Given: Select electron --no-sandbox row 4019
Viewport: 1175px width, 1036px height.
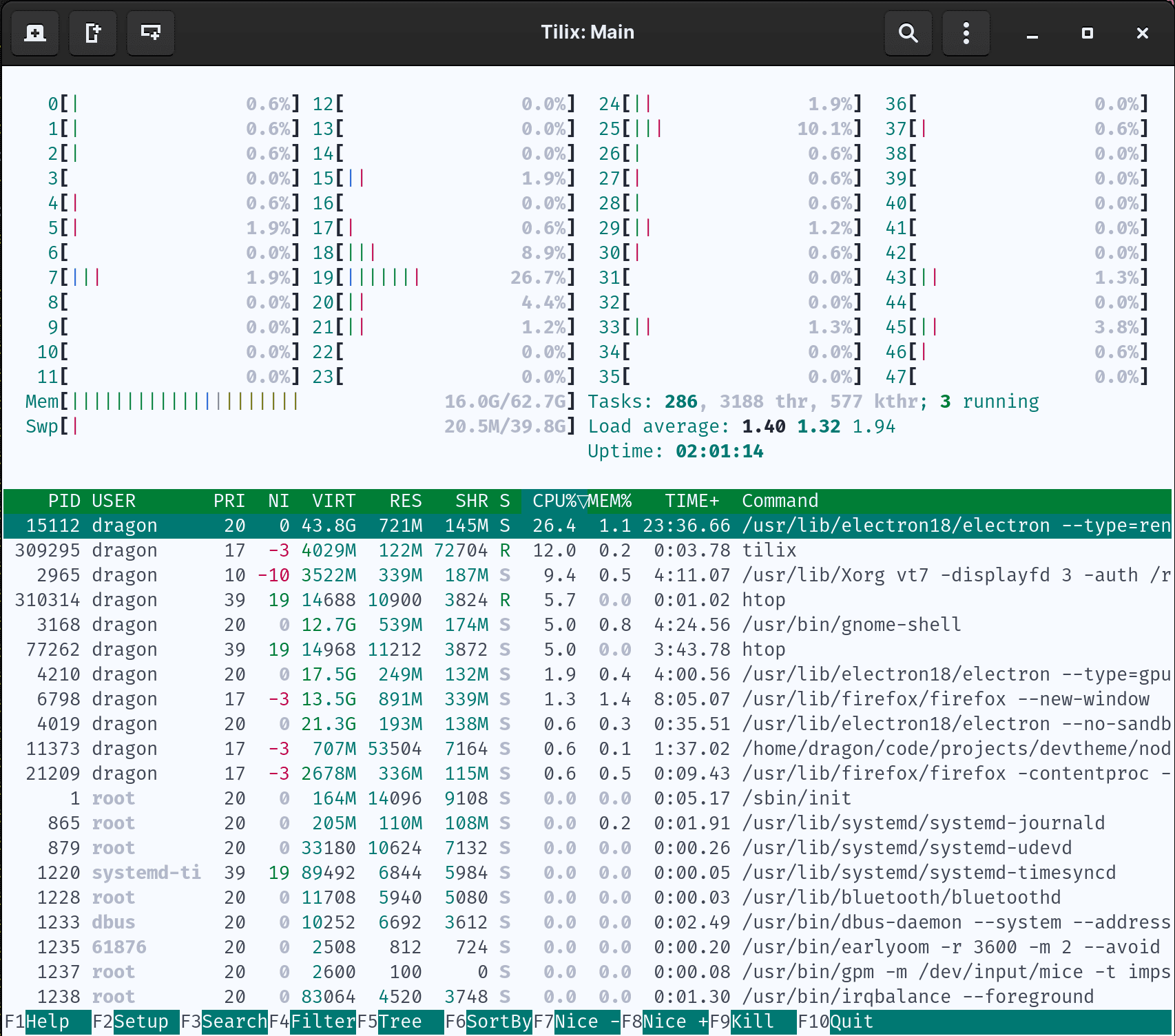Looking at the screenshot, I should click(x=587, y=724).
